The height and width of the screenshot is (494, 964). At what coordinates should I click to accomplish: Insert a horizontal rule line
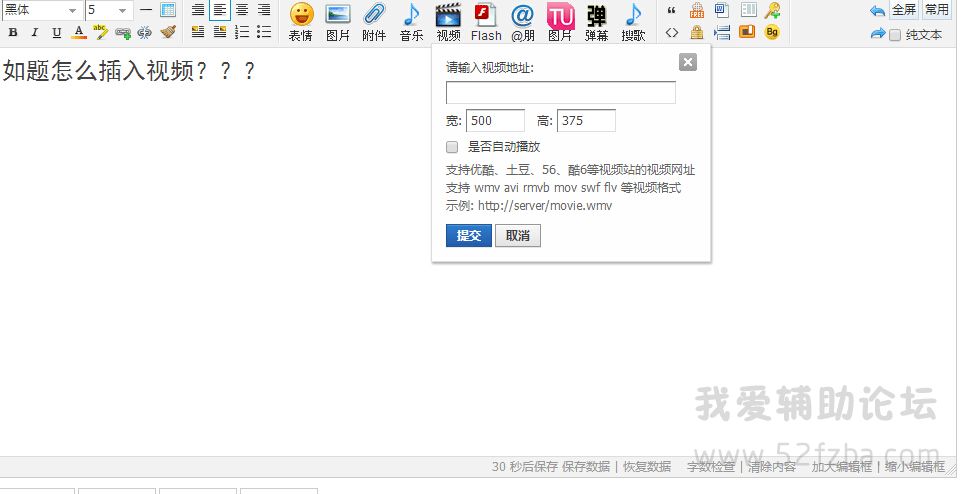[x=146, y=10]
